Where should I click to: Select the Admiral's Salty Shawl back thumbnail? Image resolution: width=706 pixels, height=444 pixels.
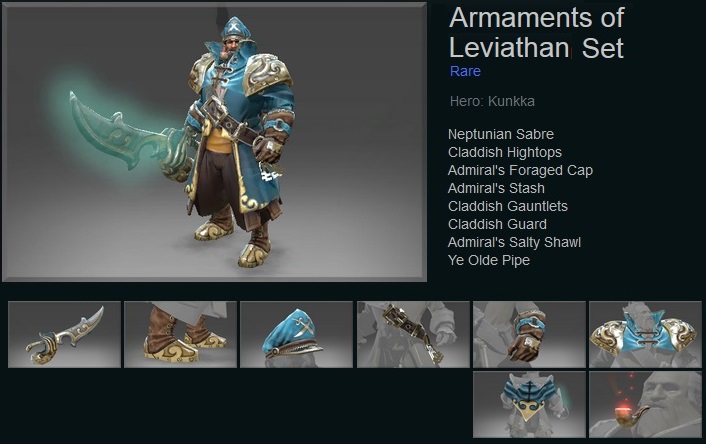click(530, 404)
